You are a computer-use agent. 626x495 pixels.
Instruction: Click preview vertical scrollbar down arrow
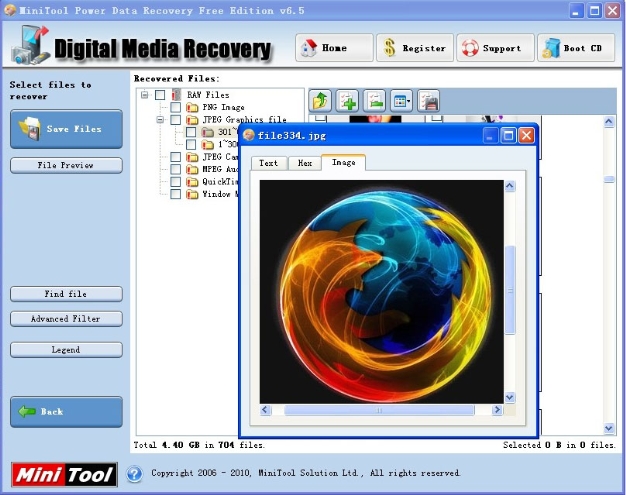pos(510,398)
